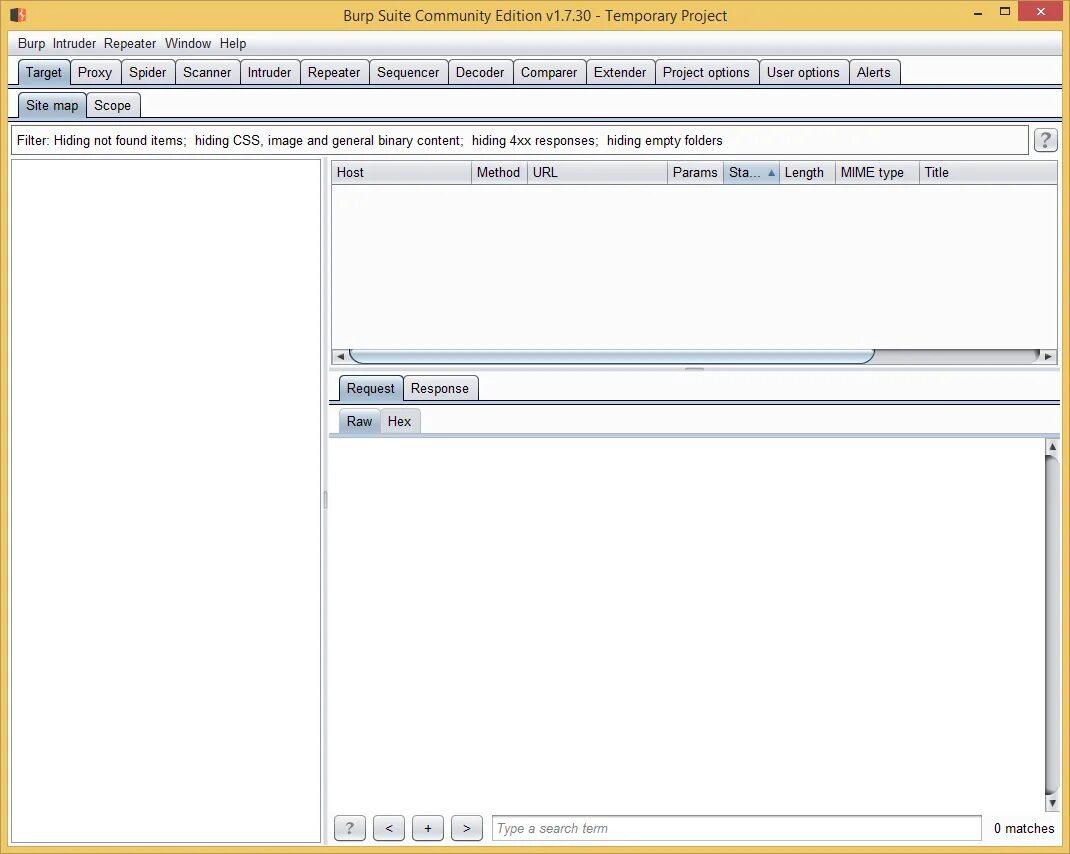The height and width of the screenshot is (854, 1070).
Task: Sort table by Title column
Action: (988, 173)
